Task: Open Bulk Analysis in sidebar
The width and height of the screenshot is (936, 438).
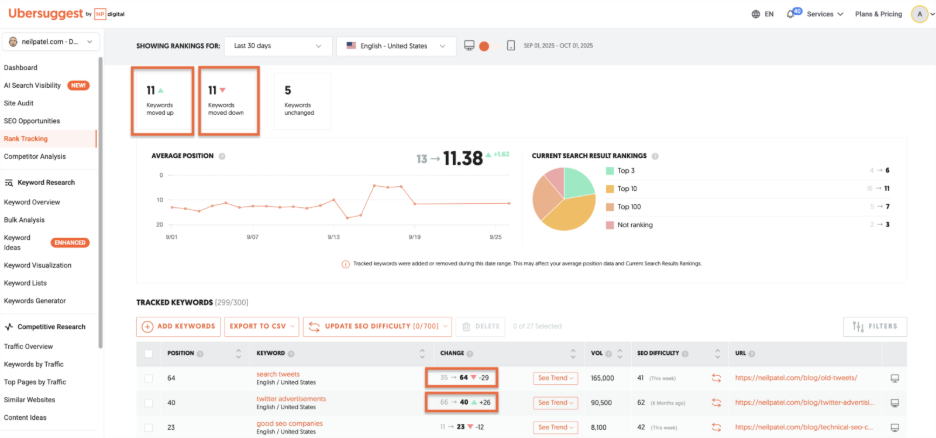Action: tap(24, 220)
